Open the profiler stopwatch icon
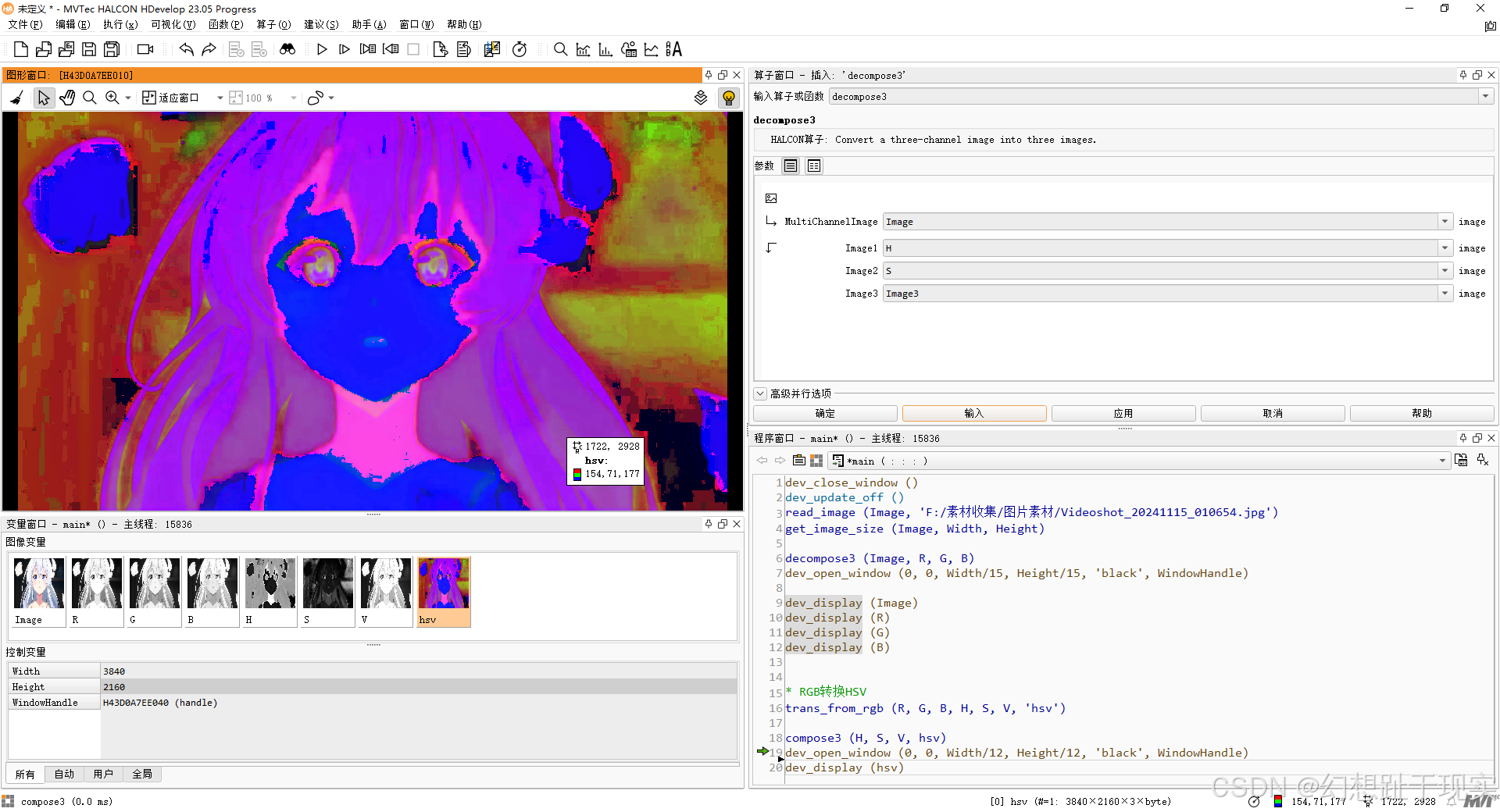 [x=520, y=49]
